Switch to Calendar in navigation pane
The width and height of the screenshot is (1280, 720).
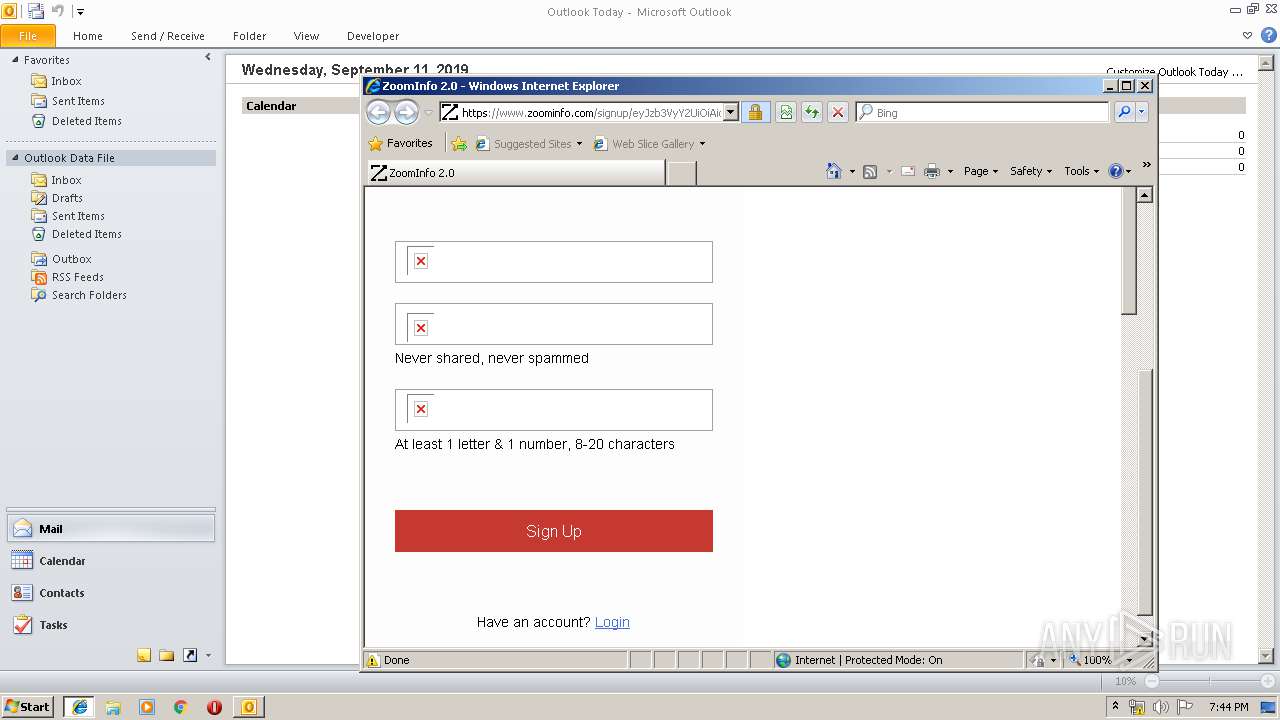tap(110, 561)
